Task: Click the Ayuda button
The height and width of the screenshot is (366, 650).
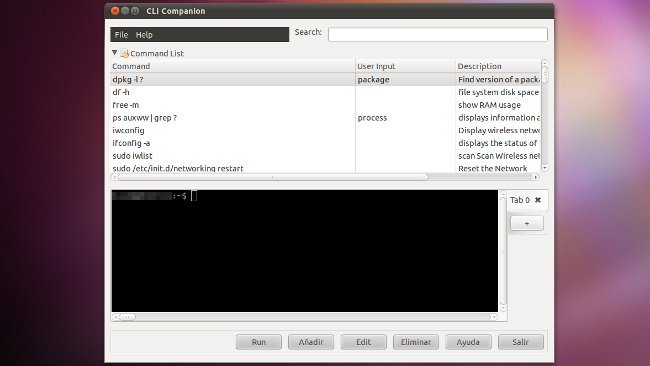Action: click(468, 342)
